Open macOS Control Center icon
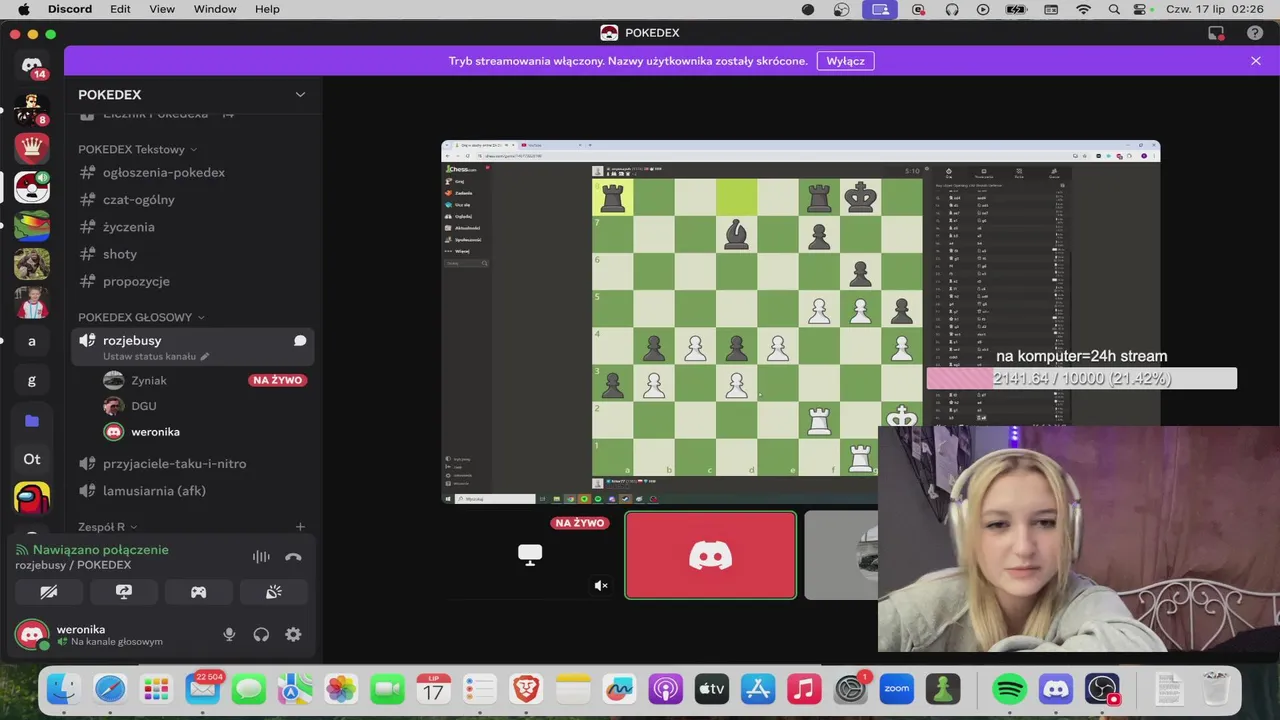Image resolution: width=1280 pixels, height=720 pixels. pyautogui.click(x=1140, y=9)
